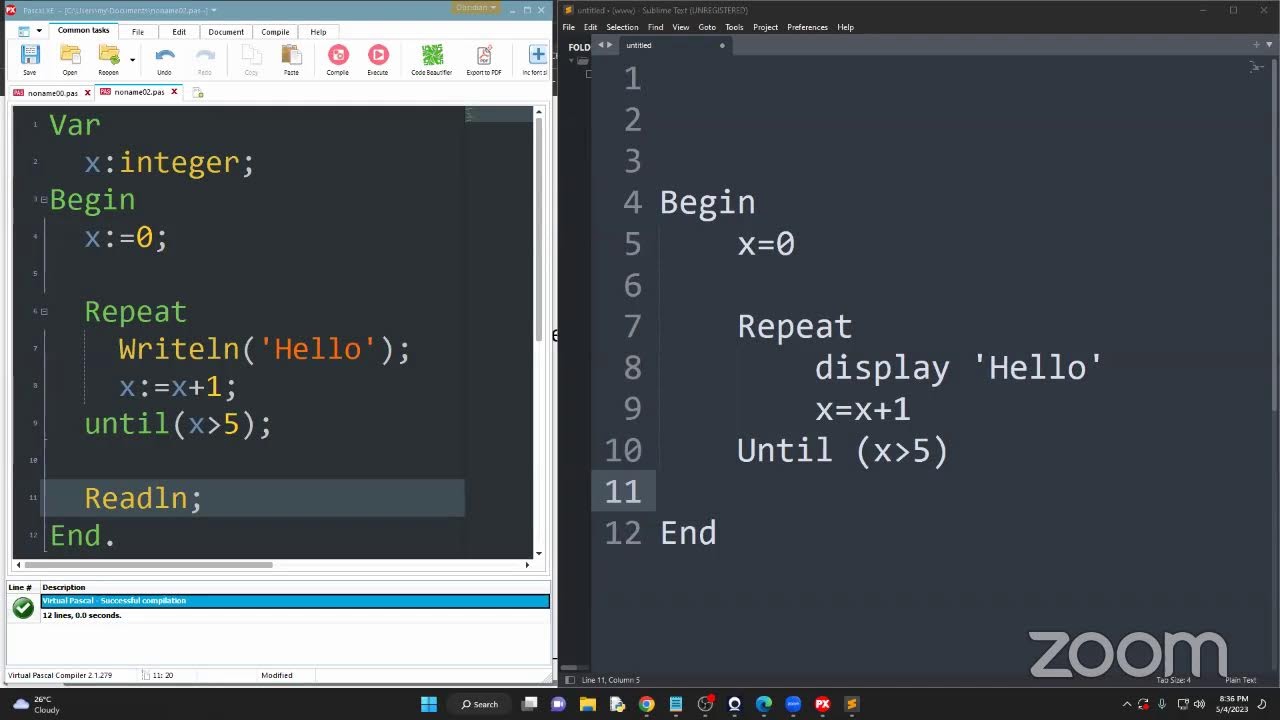Open the Obsidian theme dropdown in title bar

click(476, 8)
